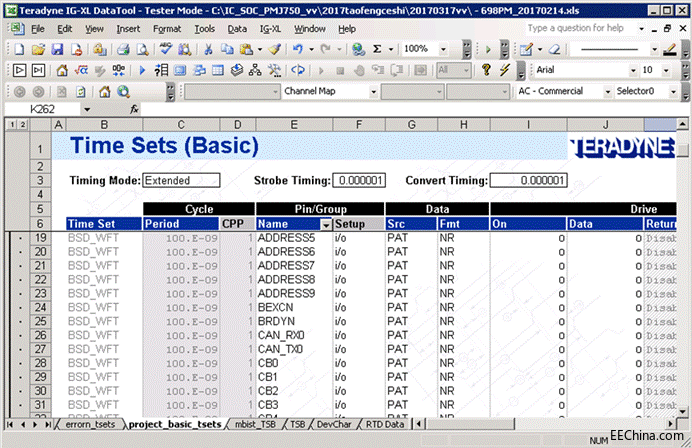
Task: Insert hyperlink with the globe icon
Action: click(x=358, y=49)
